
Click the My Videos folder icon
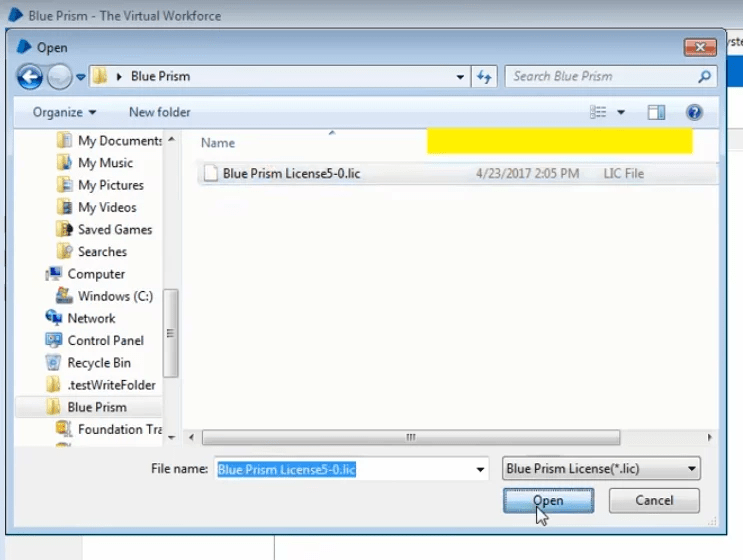(x=64, y=207)
